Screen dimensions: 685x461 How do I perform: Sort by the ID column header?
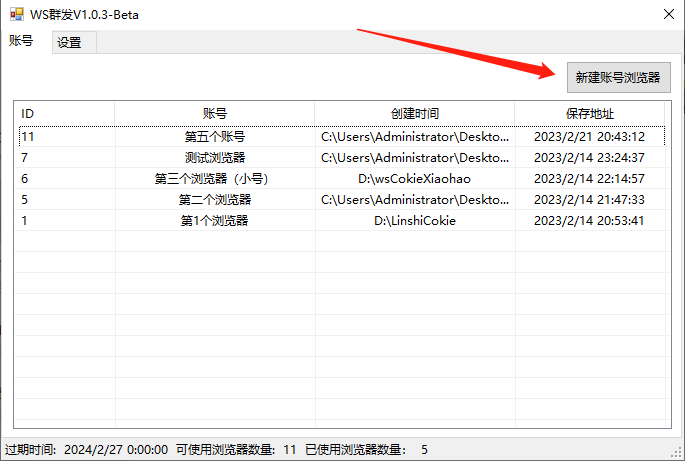coord(65,114)
